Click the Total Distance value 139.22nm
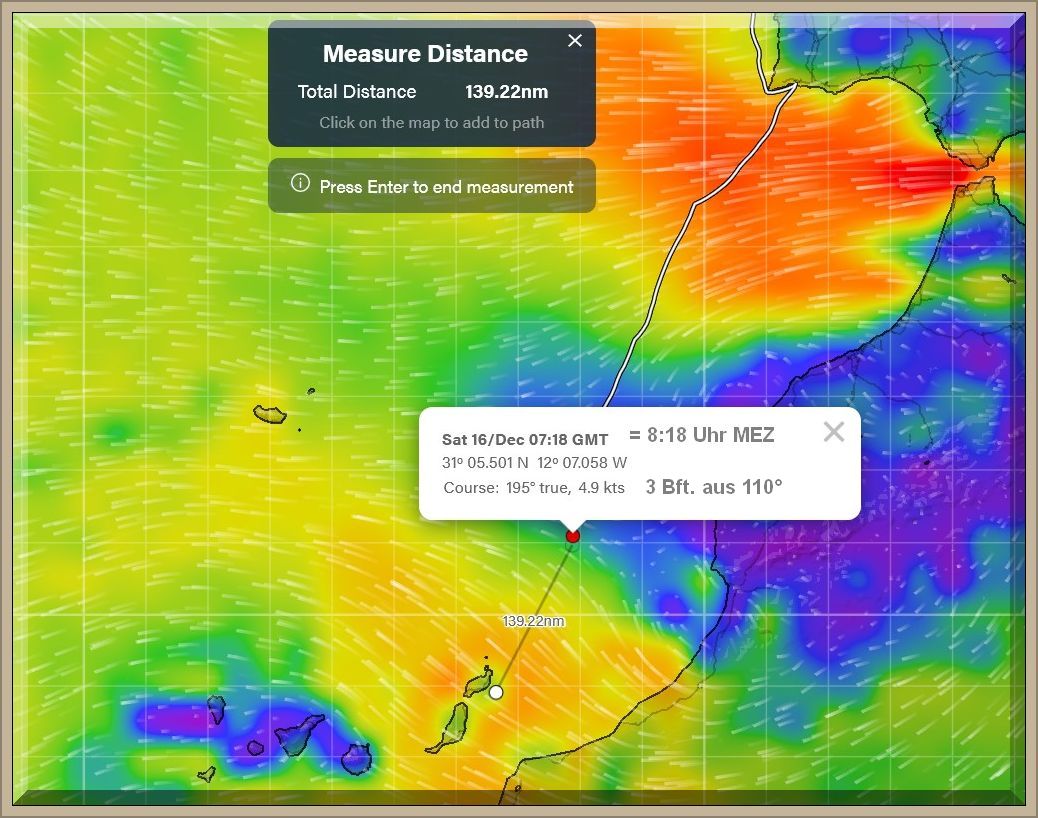The height and width of the screenshot is (818, 1038). pyautogui.click(x=506, y=92)
